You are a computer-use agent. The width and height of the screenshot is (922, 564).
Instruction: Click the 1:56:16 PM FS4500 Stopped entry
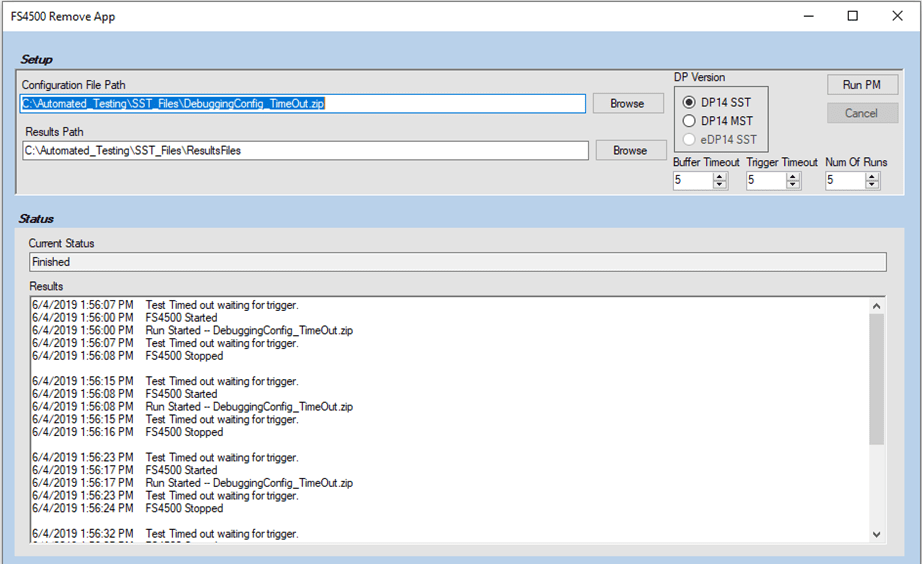pos(128,432)
